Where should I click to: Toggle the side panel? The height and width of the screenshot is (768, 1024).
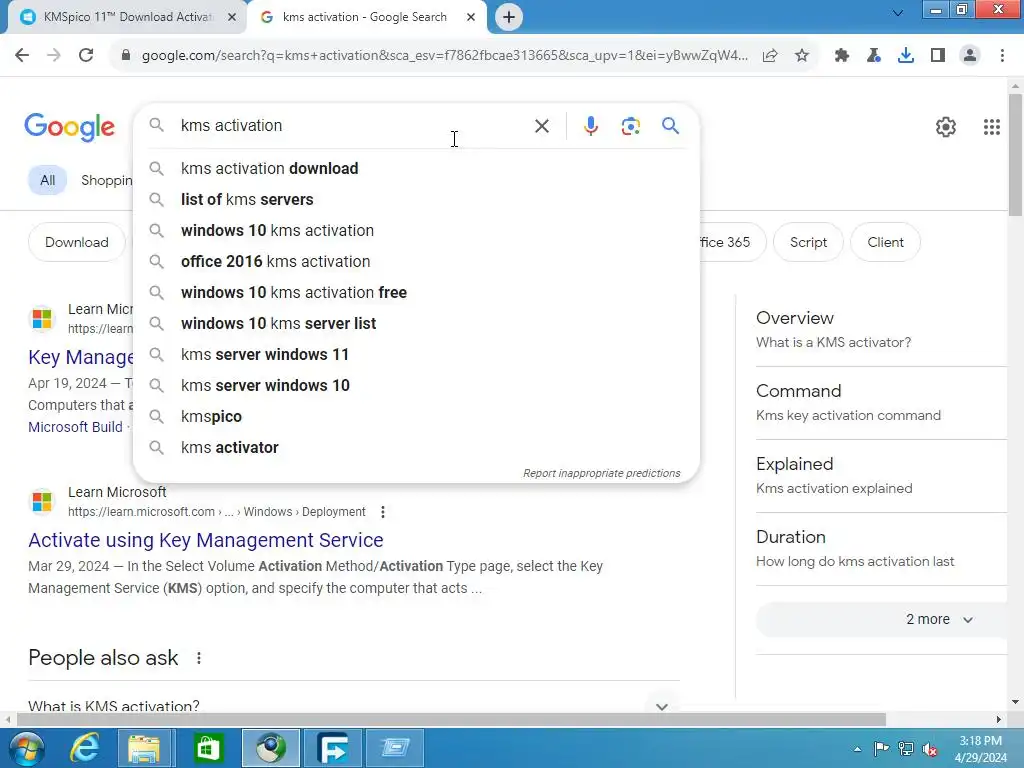938,56
